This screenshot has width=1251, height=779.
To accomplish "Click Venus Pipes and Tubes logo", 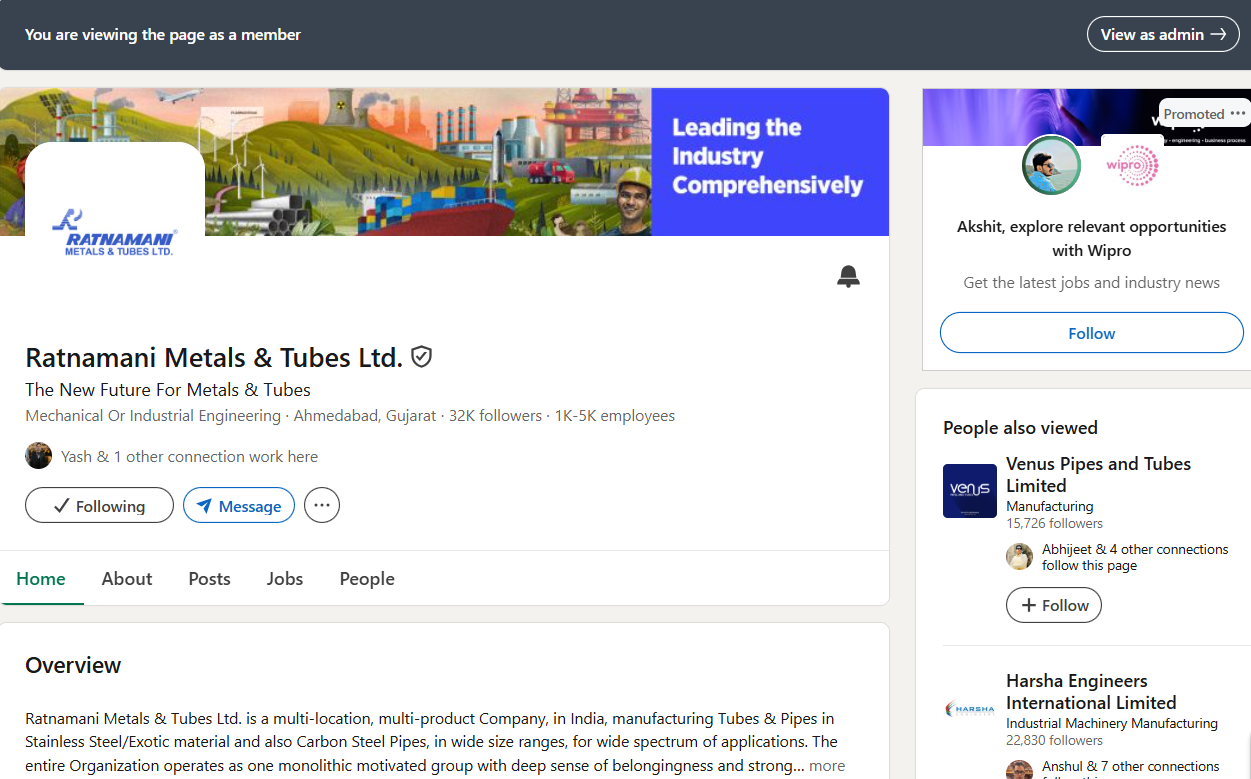I will tap(970, 491).
